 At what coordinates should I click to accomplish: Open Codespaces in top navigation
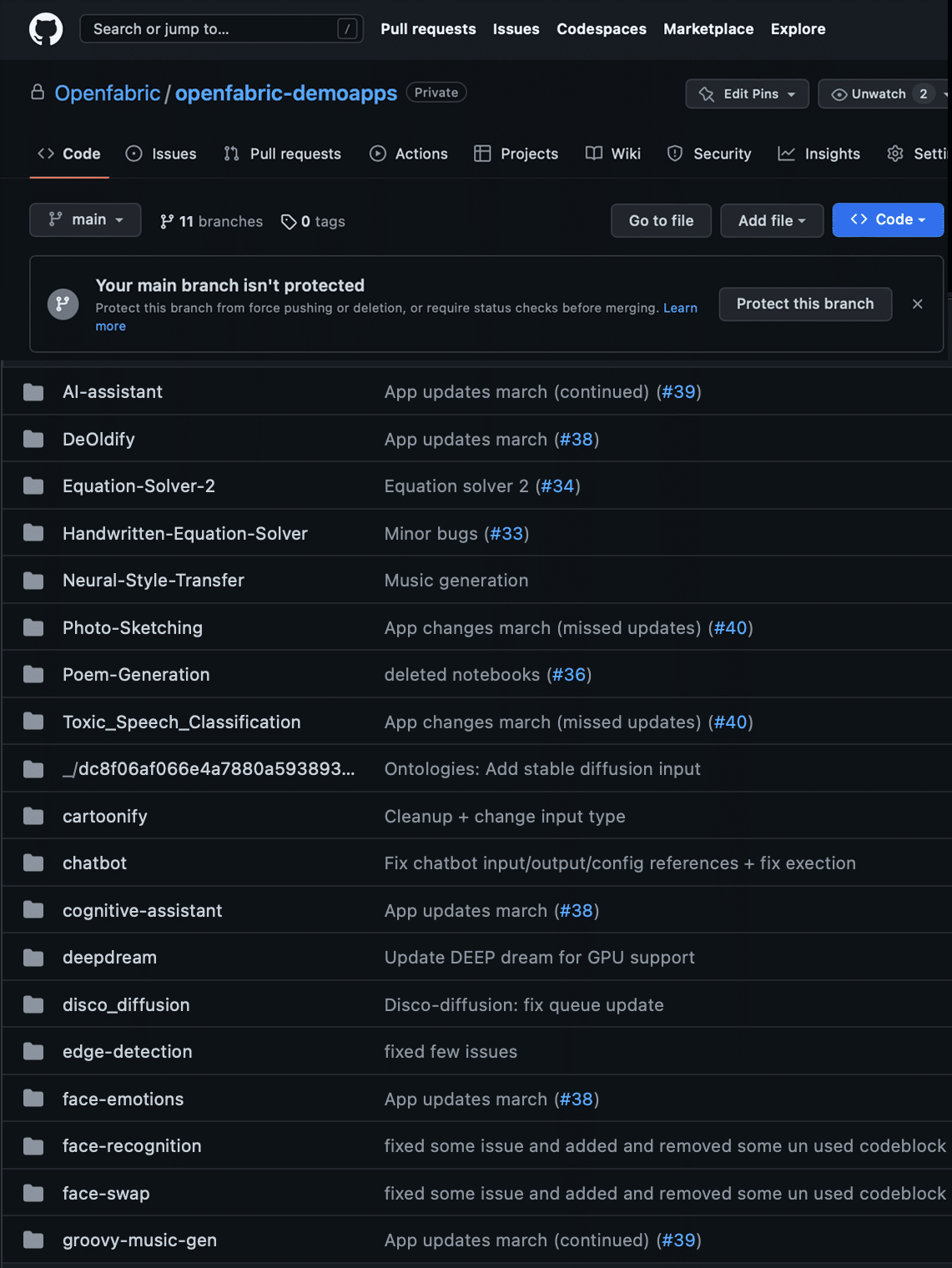(x=602, y=29)
